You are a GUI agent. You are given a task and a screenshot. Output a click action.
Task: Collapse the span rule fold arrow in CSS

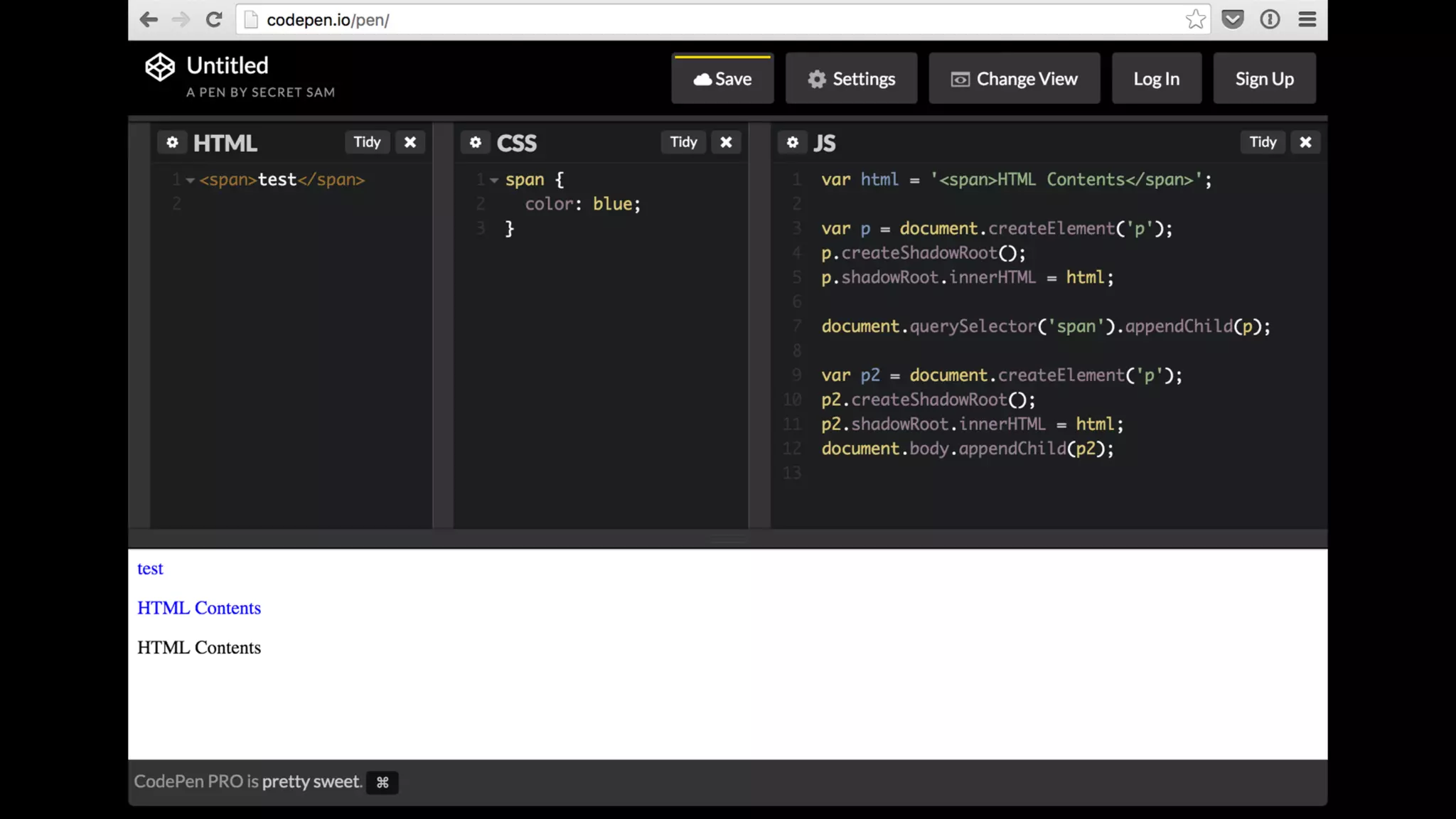tap(494, 181)
